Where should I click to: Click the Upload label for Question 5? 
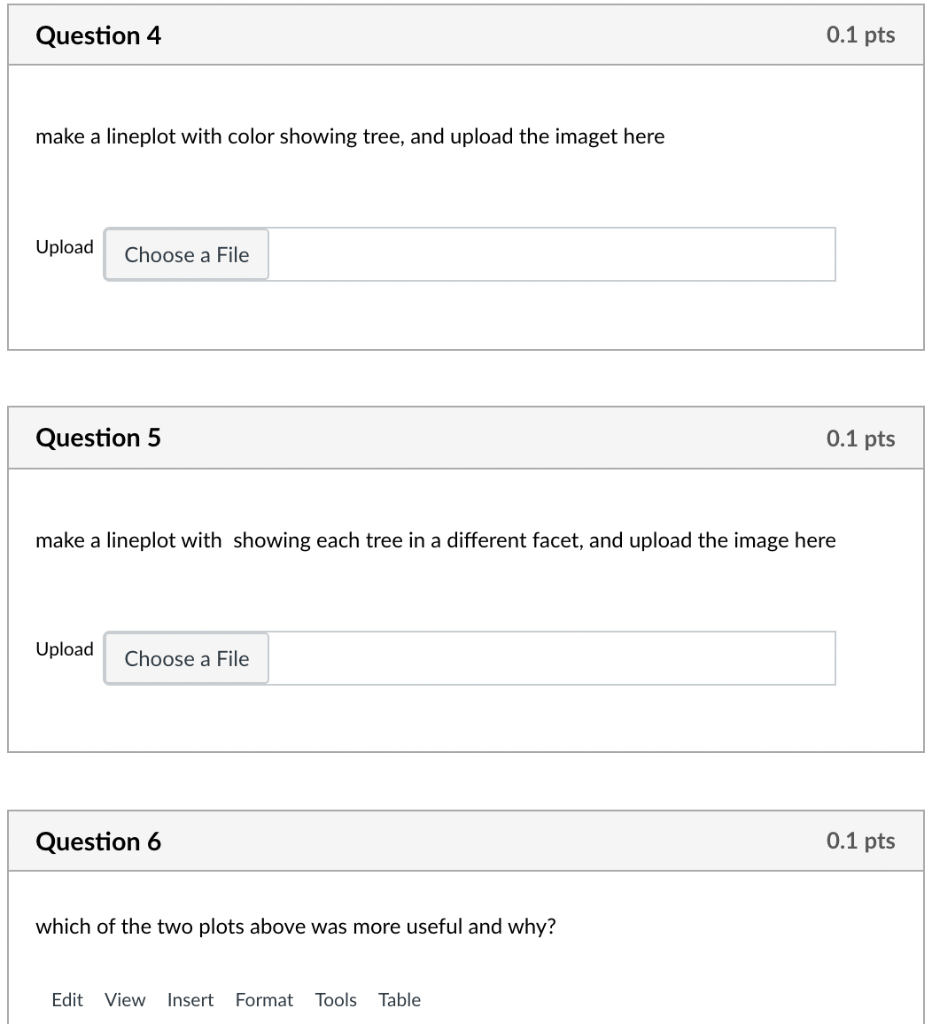pyautogui.click(x=63, y=650)
